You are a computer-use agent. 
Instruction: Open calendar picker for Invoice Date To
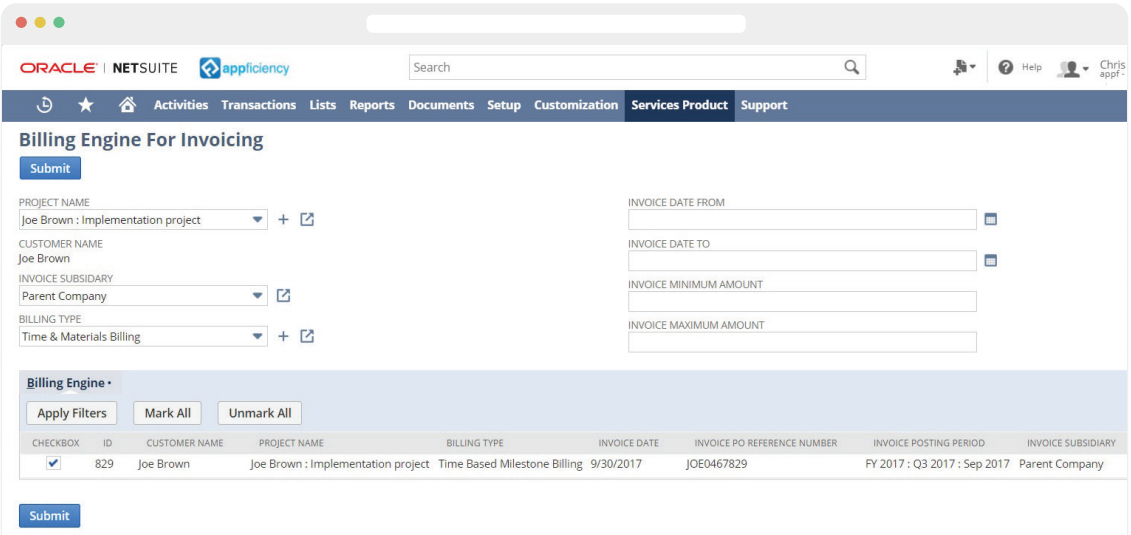click(991, 261)
